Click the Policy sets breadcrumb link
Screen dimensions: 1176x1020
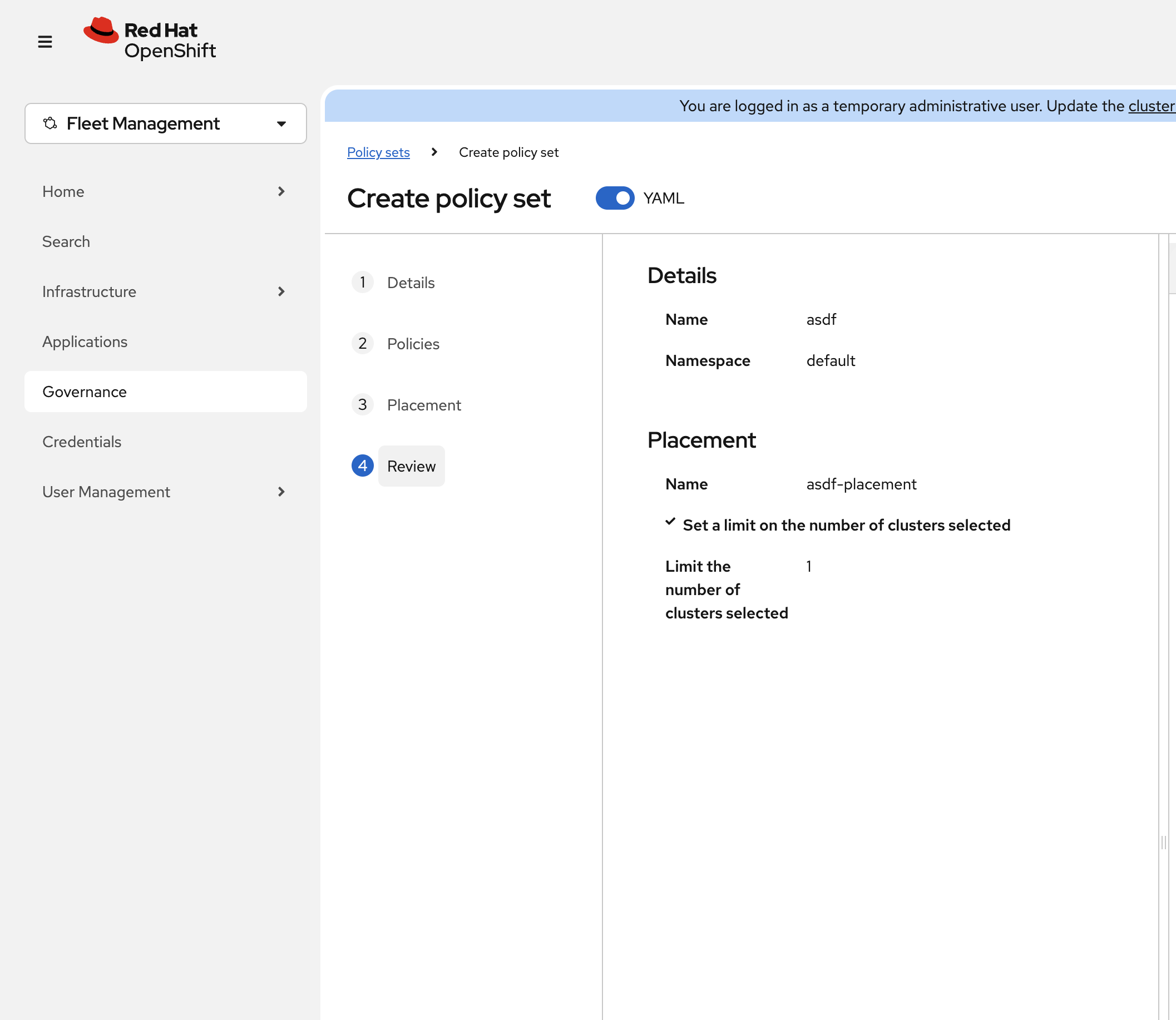point(378,152)
